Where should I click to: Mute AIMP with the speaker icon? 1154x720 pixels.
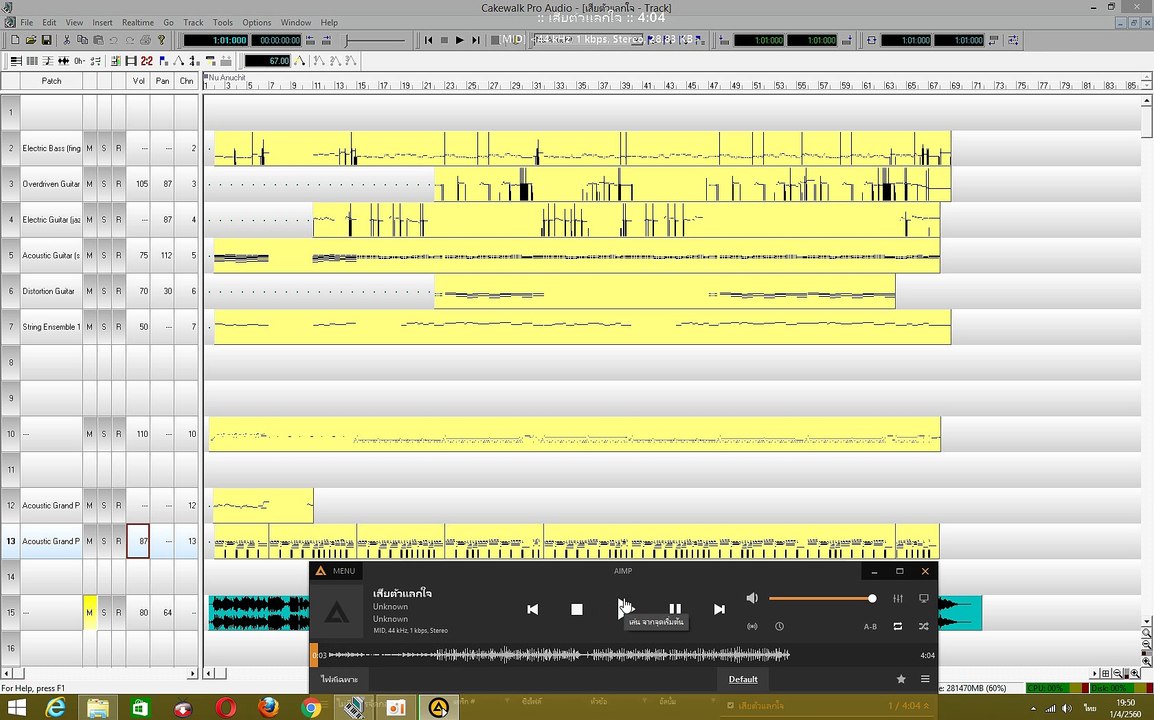pyautogui.click(x=752, y=599)
